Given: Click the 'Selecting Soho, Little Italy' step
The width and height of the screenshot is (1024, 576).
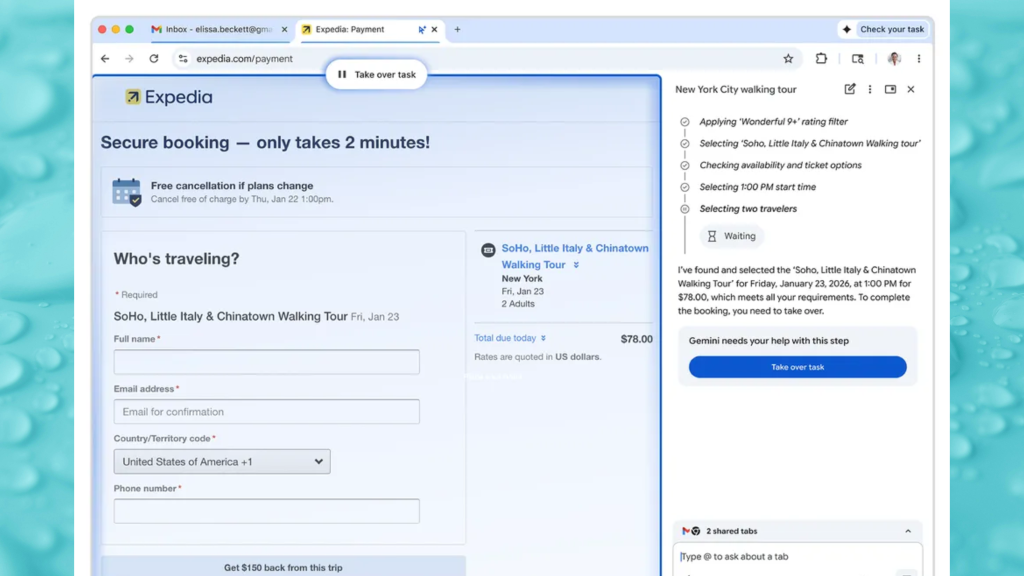Looking at the screenshot, I should 810,144.
